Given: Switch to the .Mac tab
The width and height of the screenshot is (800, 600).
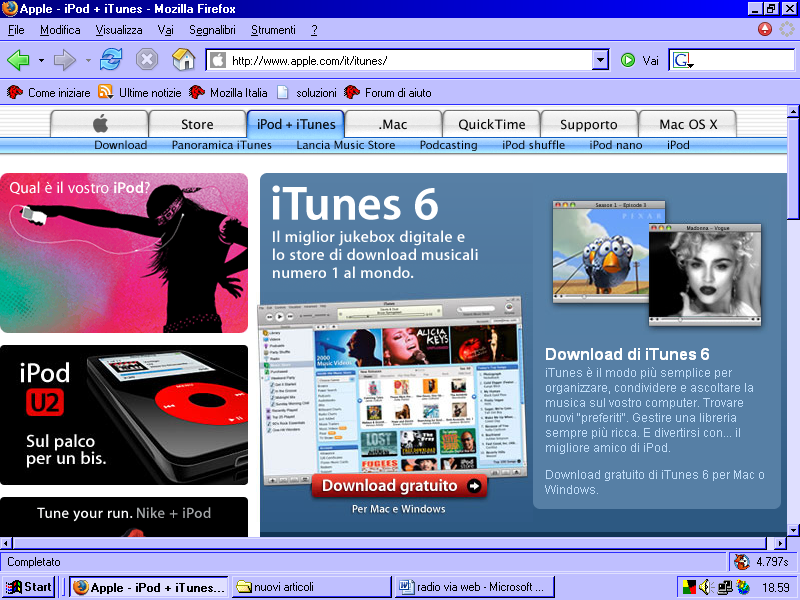Looking at the screenshot, I should click(393, 124).
